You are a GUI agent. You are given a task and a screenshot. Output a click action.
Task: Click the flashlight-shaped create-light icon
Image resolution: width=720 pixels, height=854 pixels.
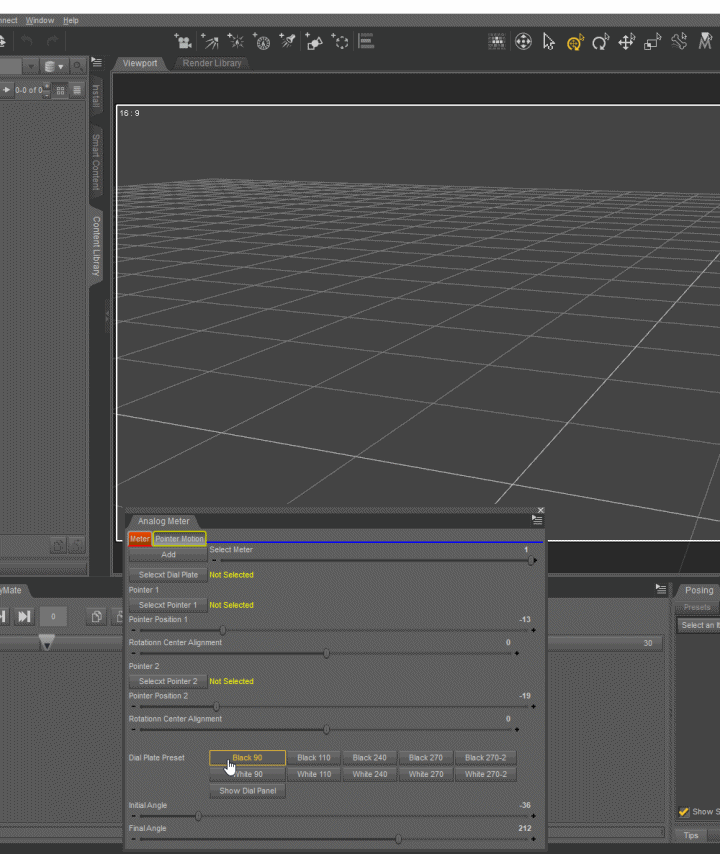click(x=288, y=41)
